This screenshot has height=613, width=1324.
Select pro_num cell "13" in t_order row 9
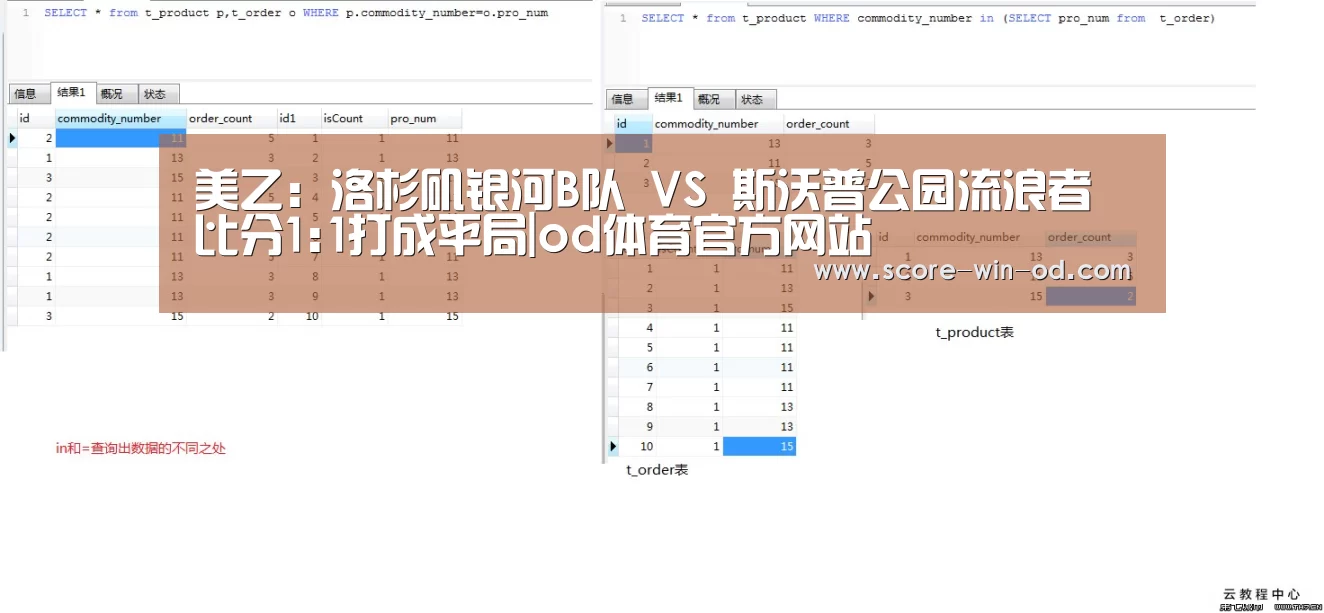(x=759, y=427)
